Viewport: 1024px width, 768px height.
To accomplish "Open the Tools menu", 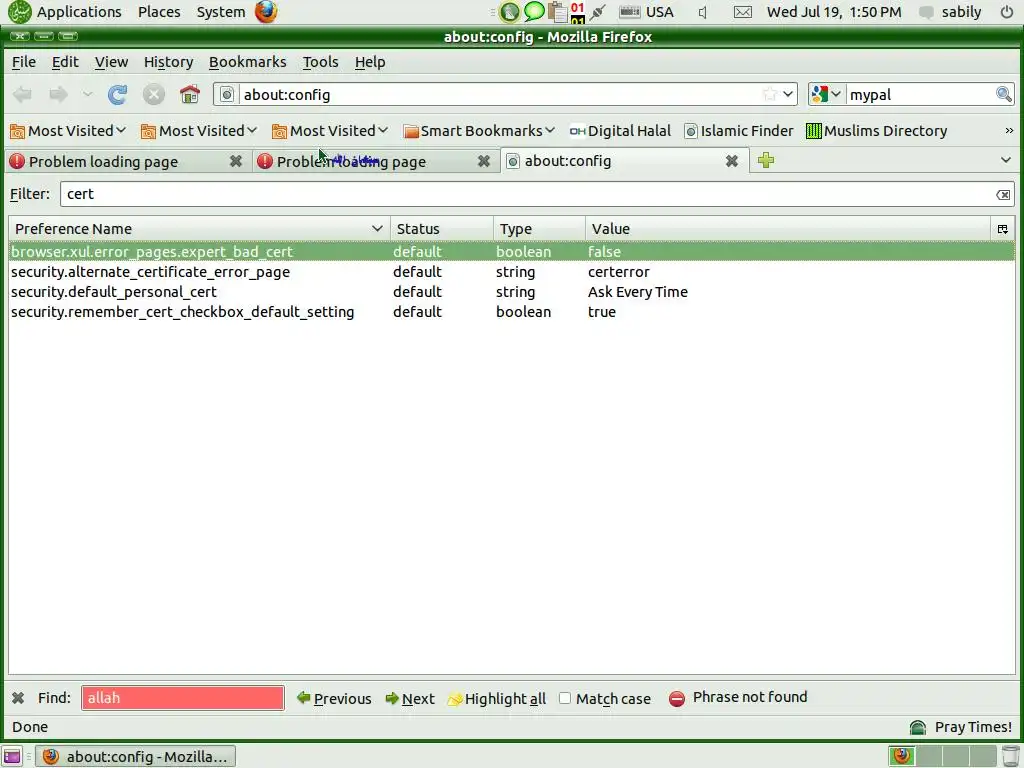I will click(320, 62).
